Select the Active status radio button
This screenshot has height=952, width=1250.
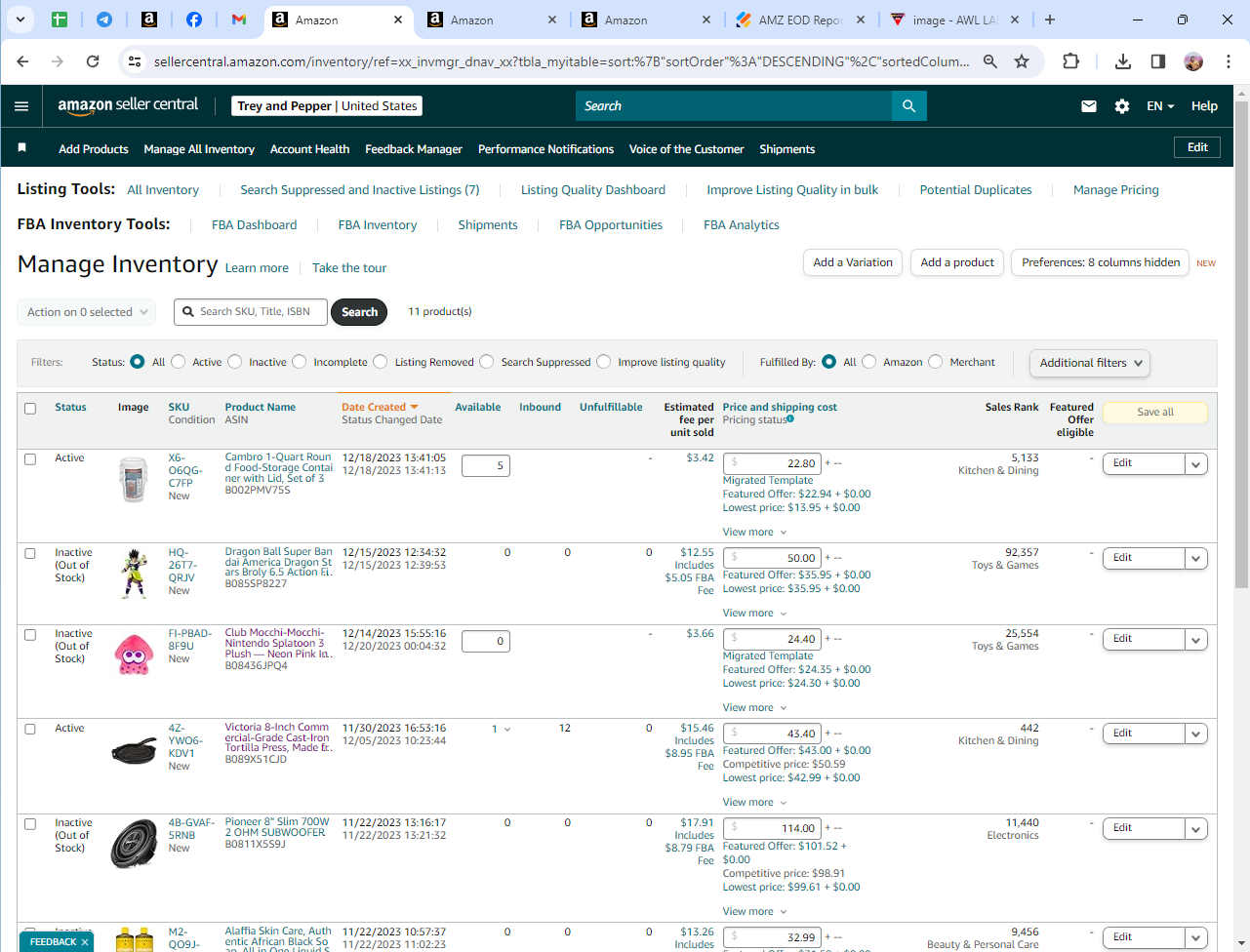[179, 362]
